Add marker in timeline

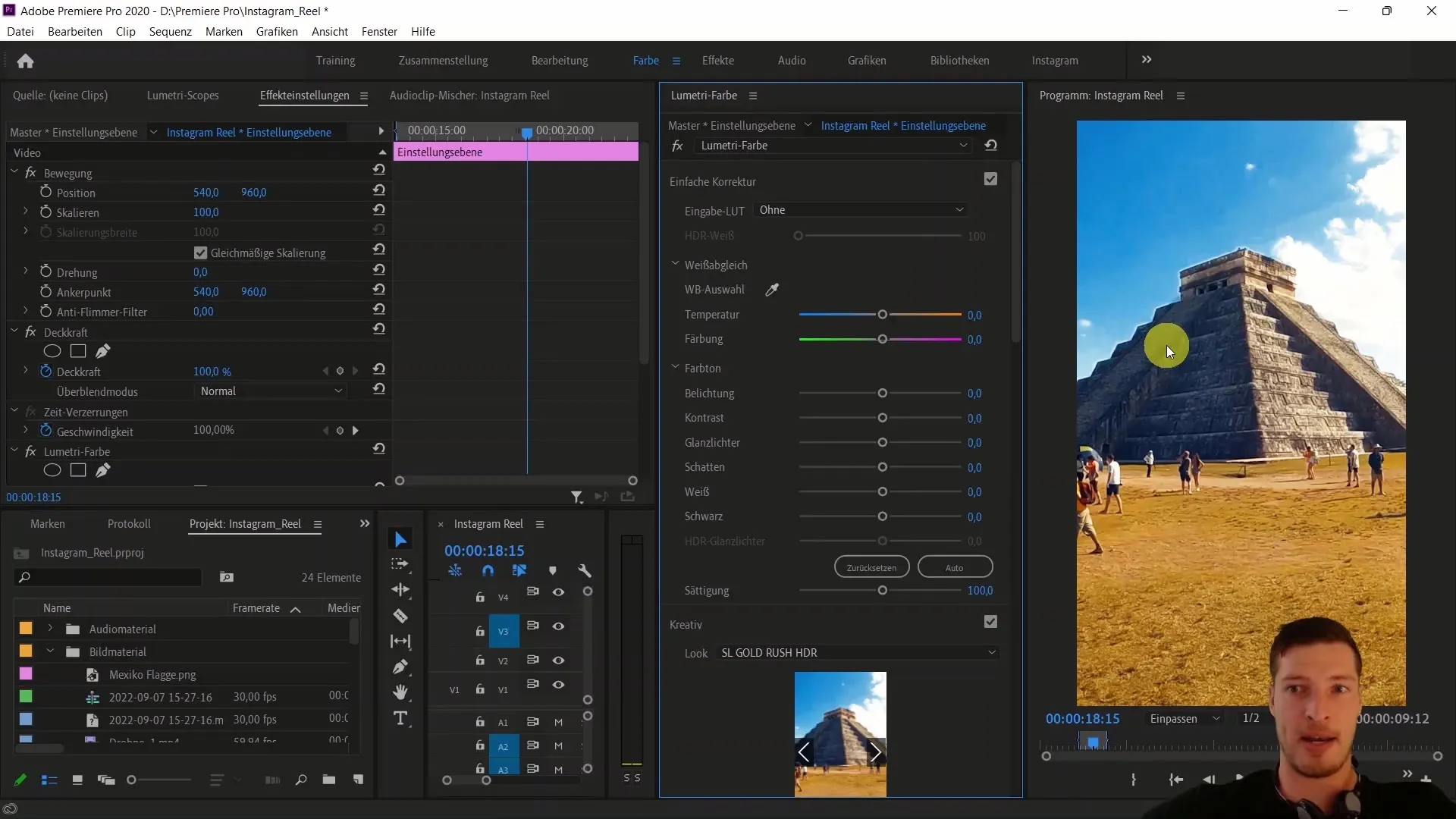[553, 571]
